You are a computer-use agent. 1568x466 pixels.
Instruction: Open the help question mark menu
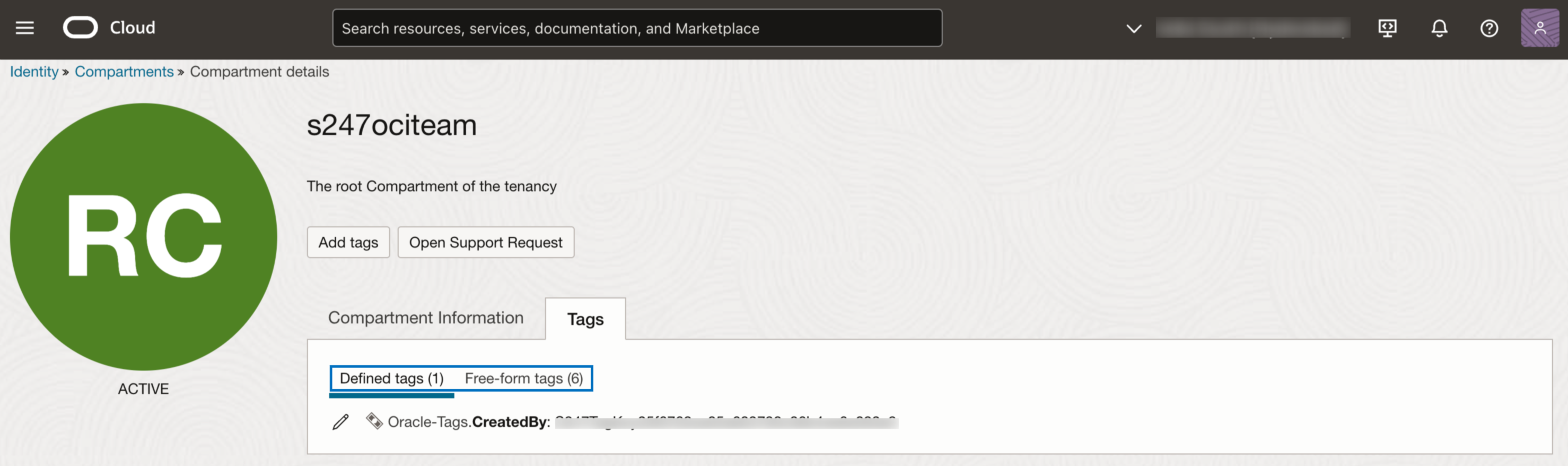(x=1489, y=28)
